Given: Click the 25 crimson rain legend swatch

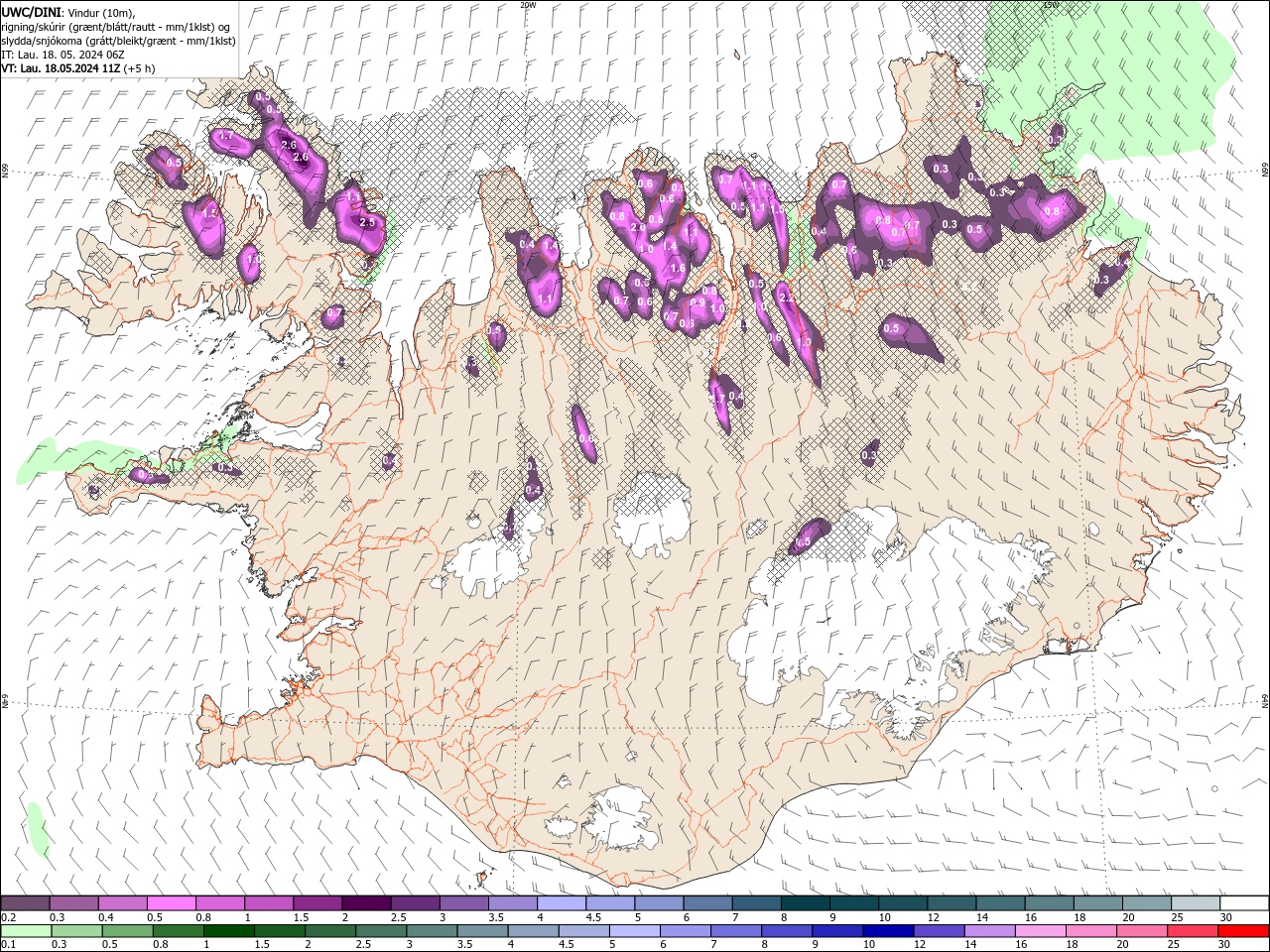Looking at the screenshot, I should [1193, 931].
